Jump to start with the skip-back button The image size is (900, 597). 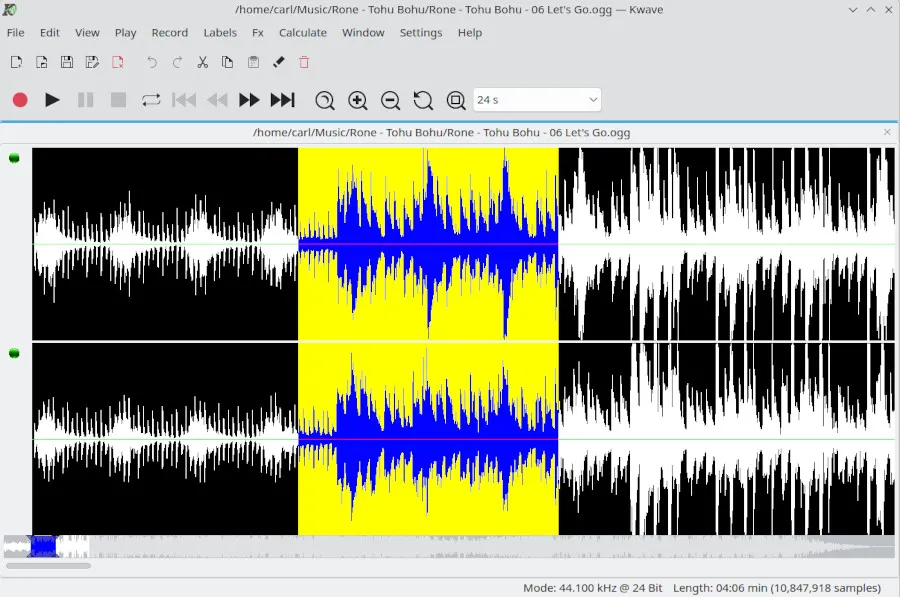click(184, 100)
